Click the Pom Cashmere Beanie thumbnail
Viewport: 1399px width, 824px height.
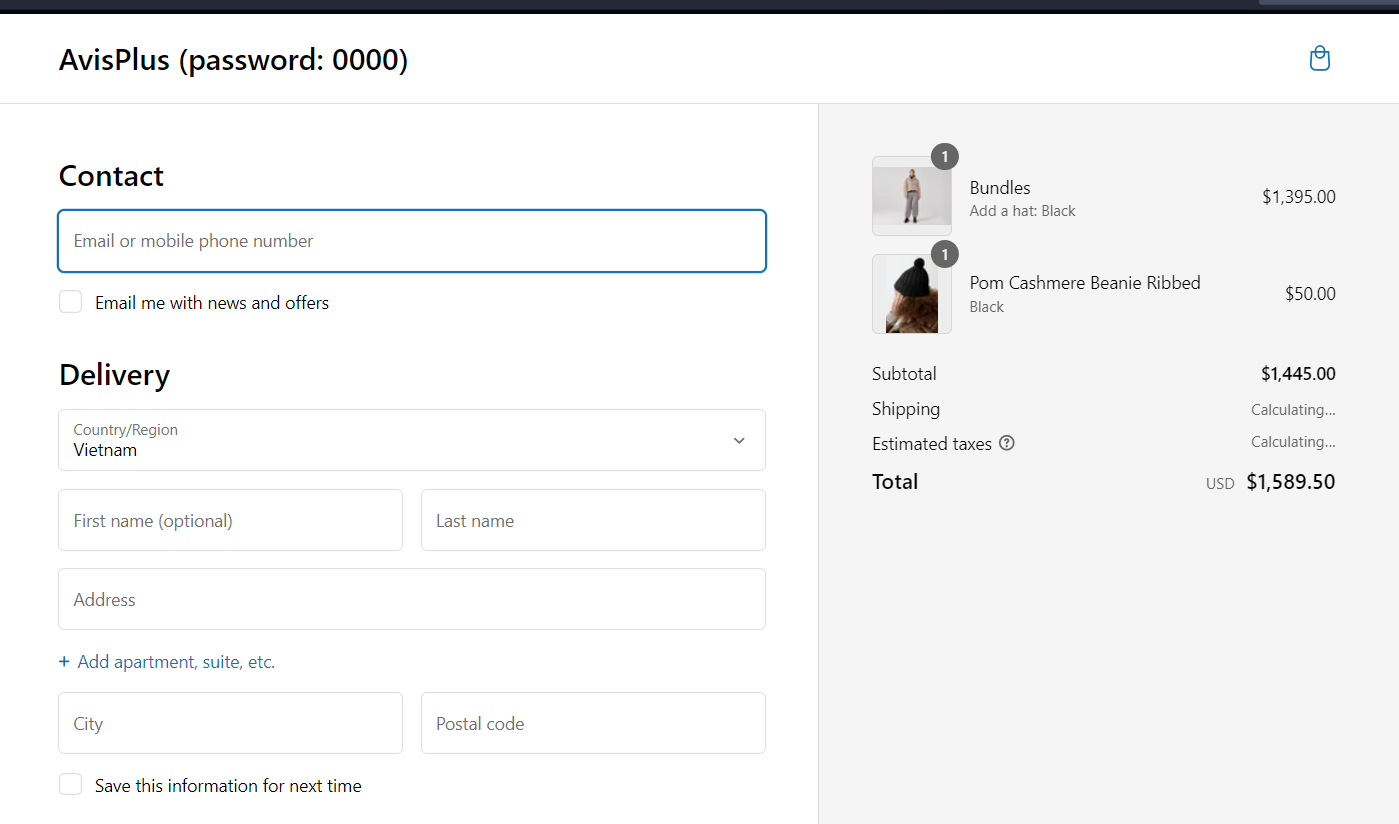tap(911, 295)
